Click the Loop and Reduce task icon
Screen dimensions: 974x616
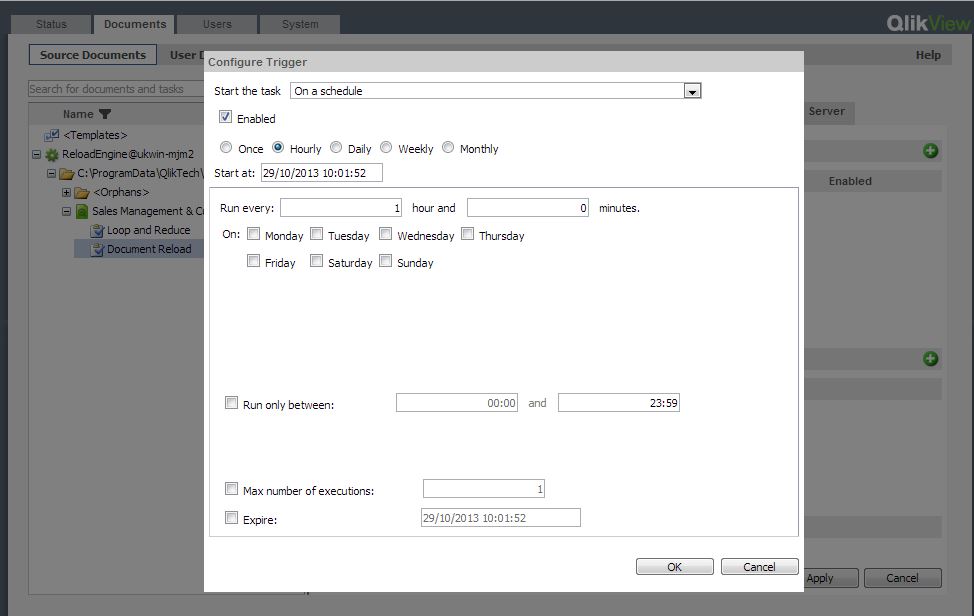(97, 231)
